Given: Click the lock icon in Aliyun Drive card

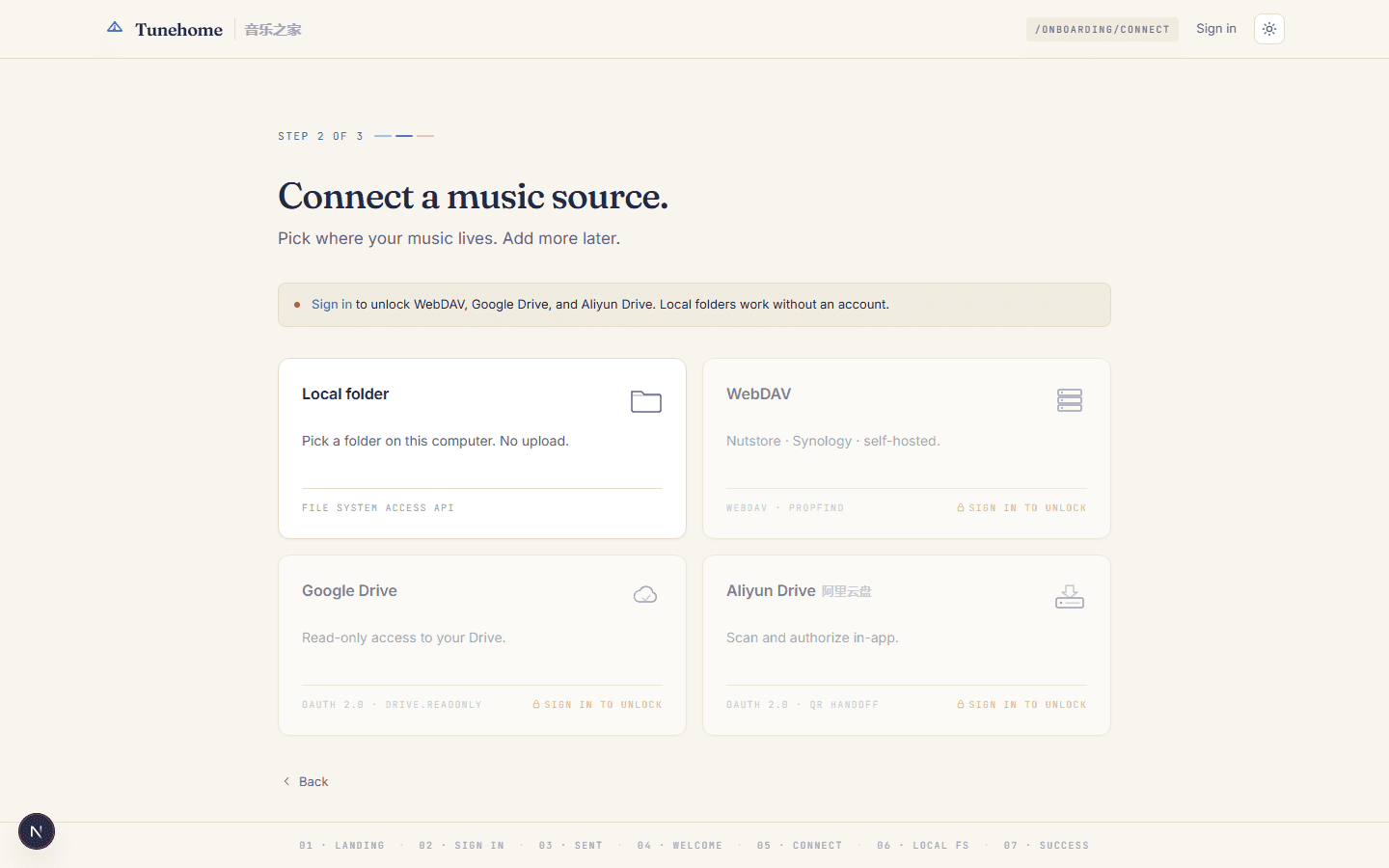Looking at the screenshot, I should 961,704.
